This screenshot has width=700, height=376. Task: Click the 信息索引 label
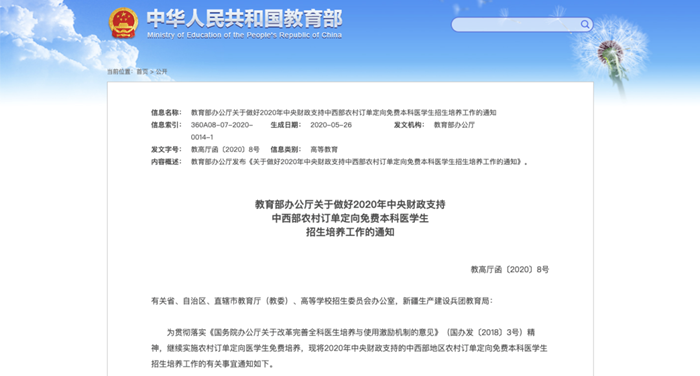(x=166, y=125)
